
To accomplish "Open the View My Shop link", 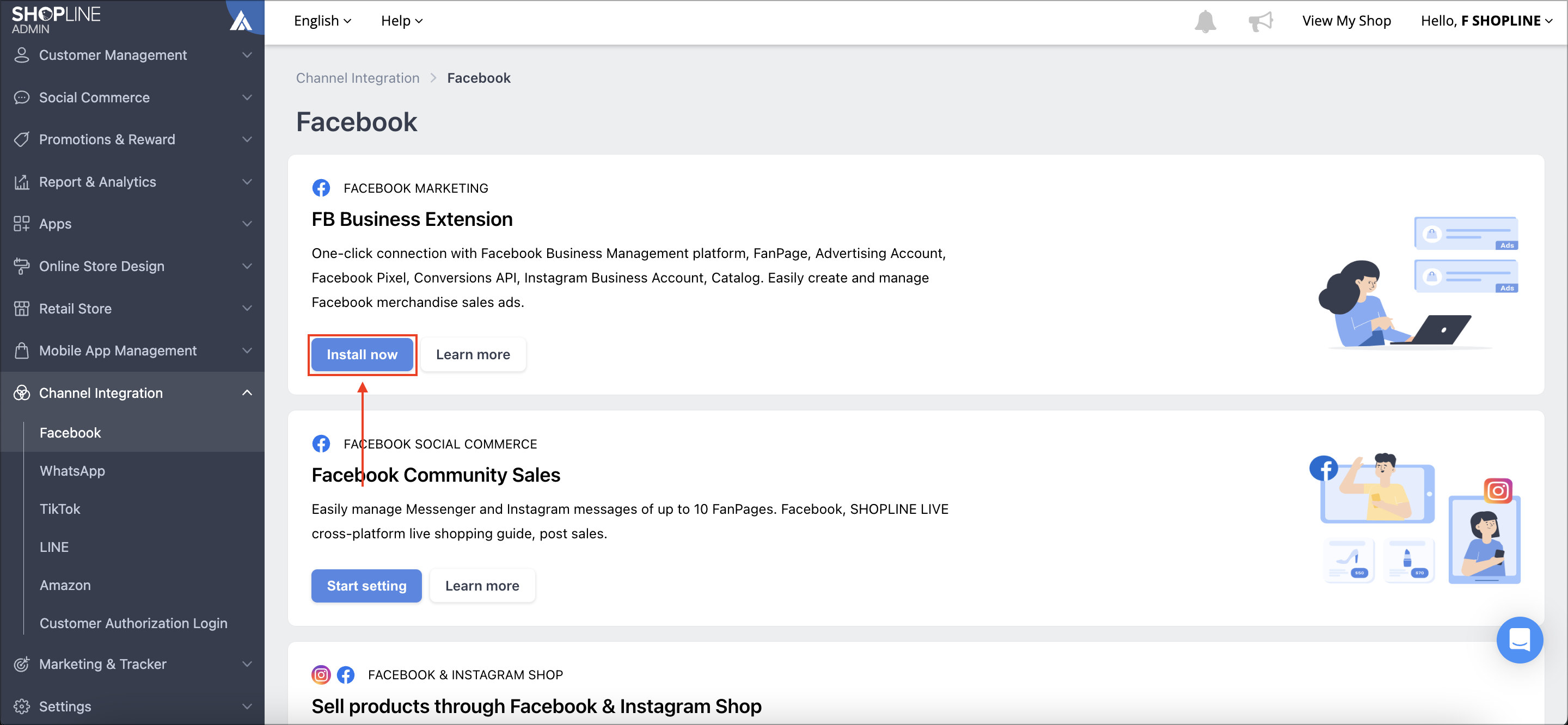I will (1346, 21).
